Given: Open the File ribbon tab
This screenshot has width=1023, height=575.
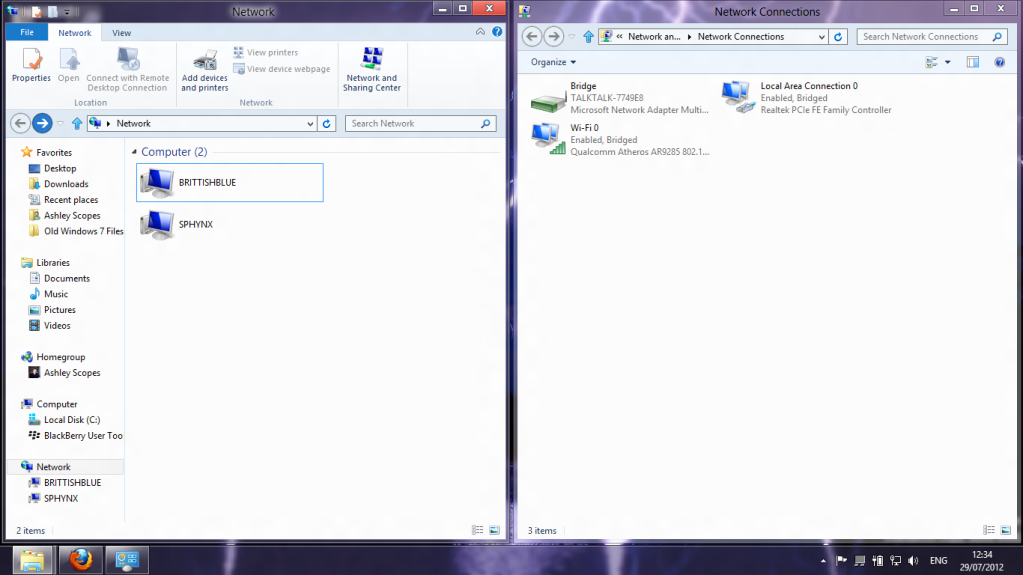Looking at the screenshot, I should pos(27,33).
